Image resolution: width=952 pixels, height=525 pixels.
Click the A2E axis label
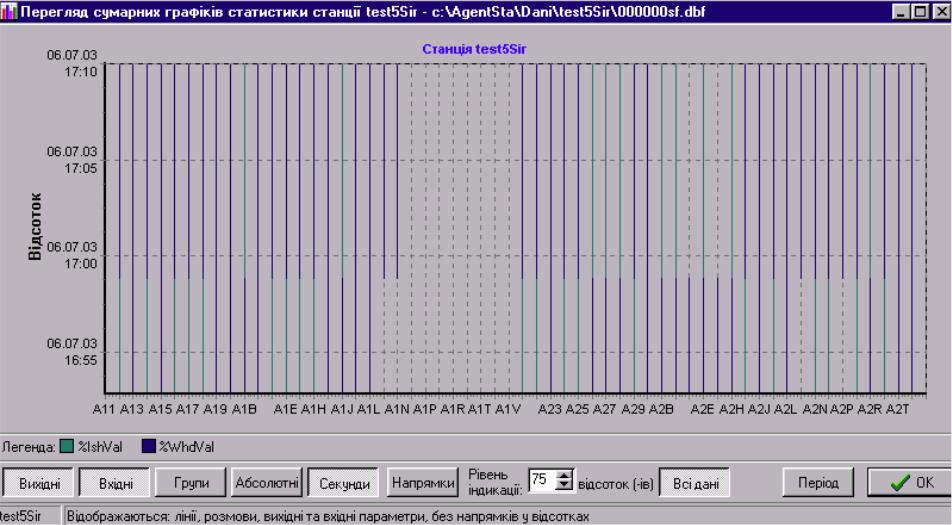tap(702, 409)
